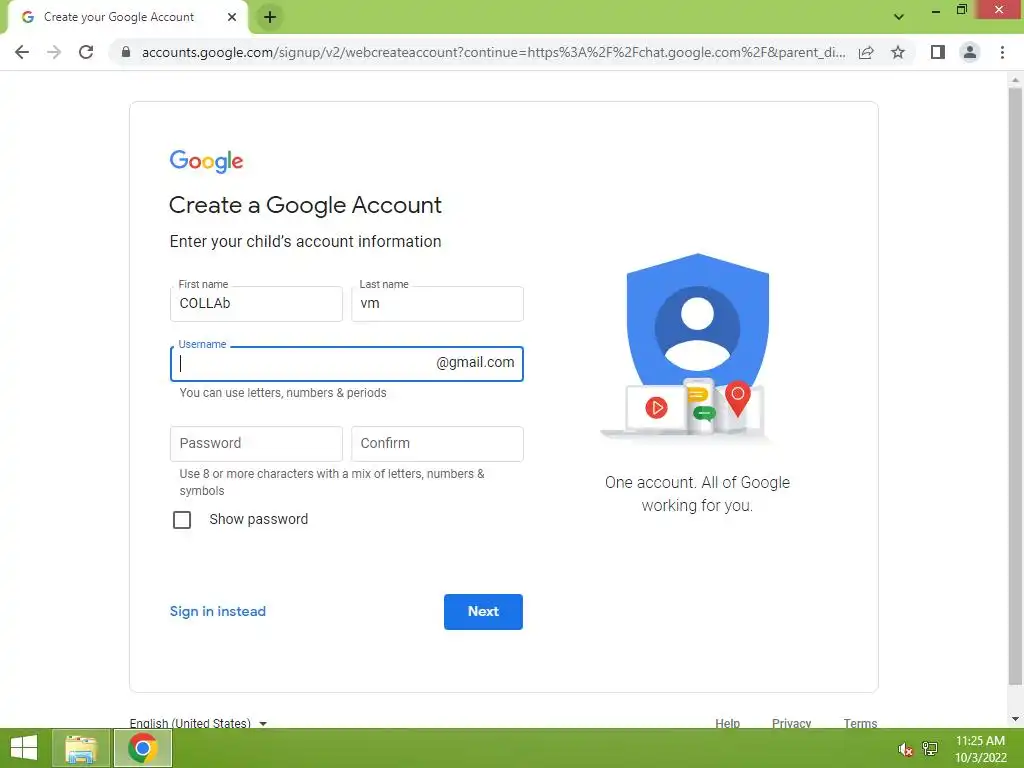Bookmark this page with the star icon
Viewport: 1024px width, 768px height.
click(x=898, y=52)
